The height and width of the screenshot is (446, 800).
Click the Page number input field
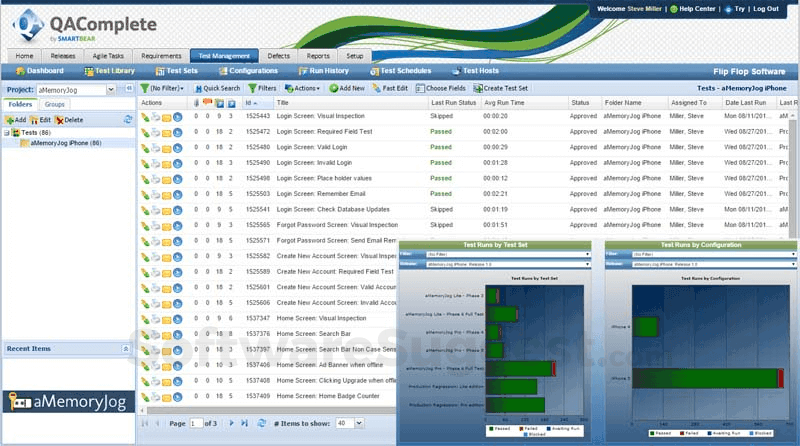click(x=196, y=423)
